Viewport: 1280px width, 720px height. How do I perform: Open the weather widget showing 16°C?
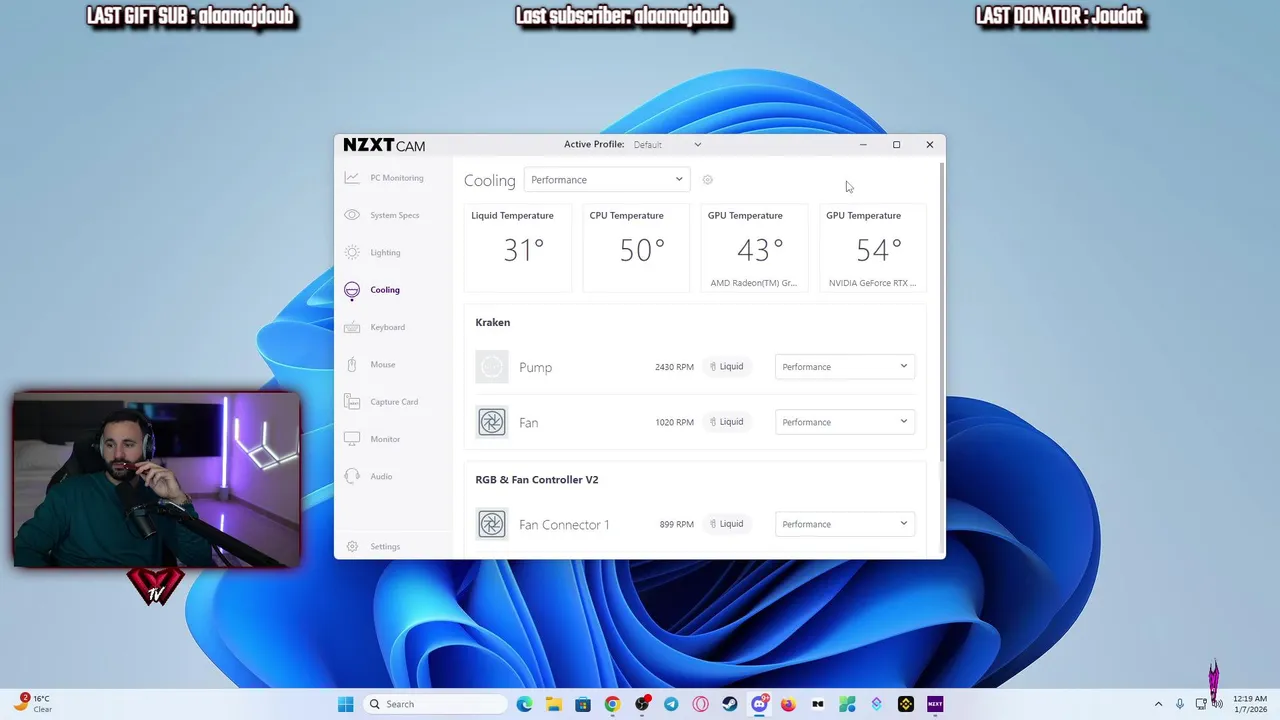point(33,704)
